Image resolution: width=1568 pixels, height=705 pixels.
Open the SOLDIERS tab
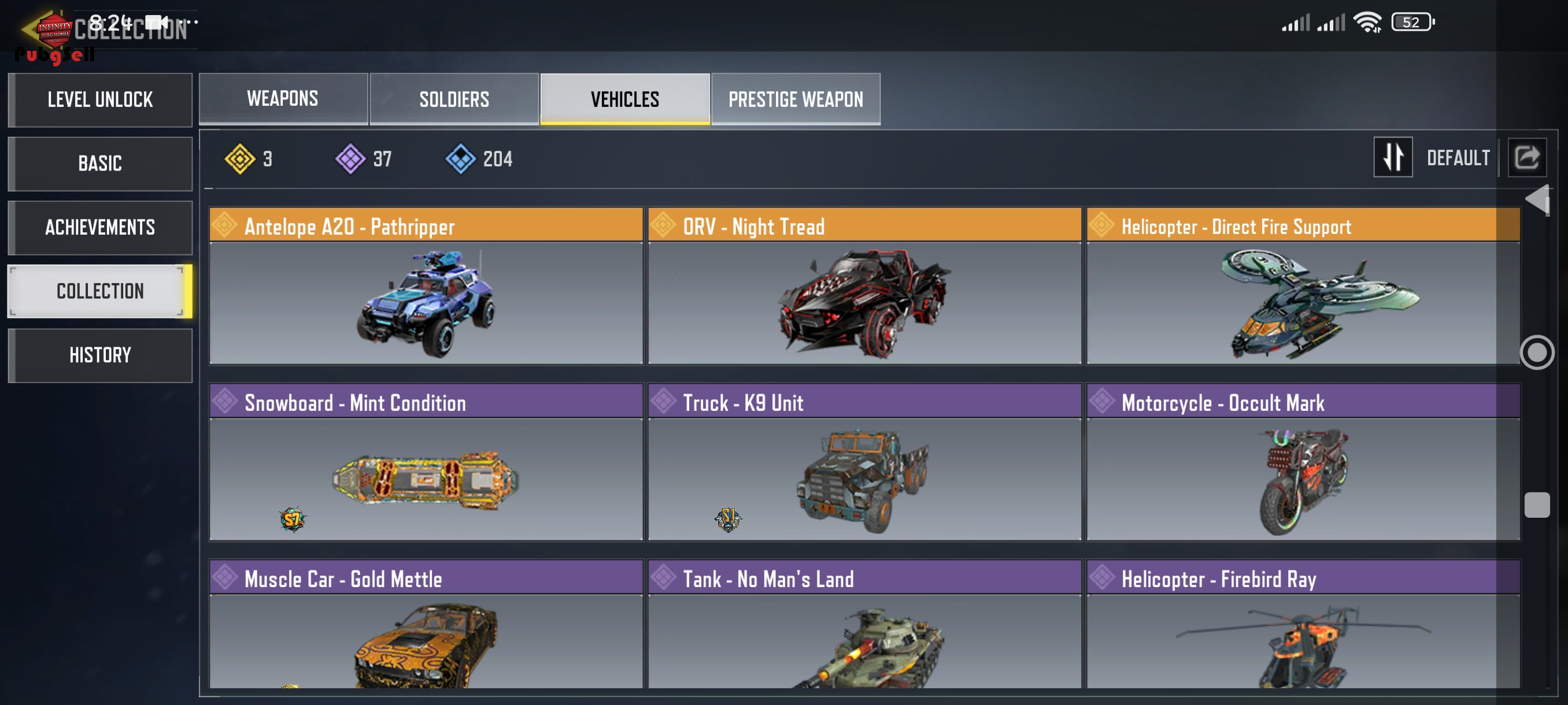pyautogui.click(x=454, y=99)
